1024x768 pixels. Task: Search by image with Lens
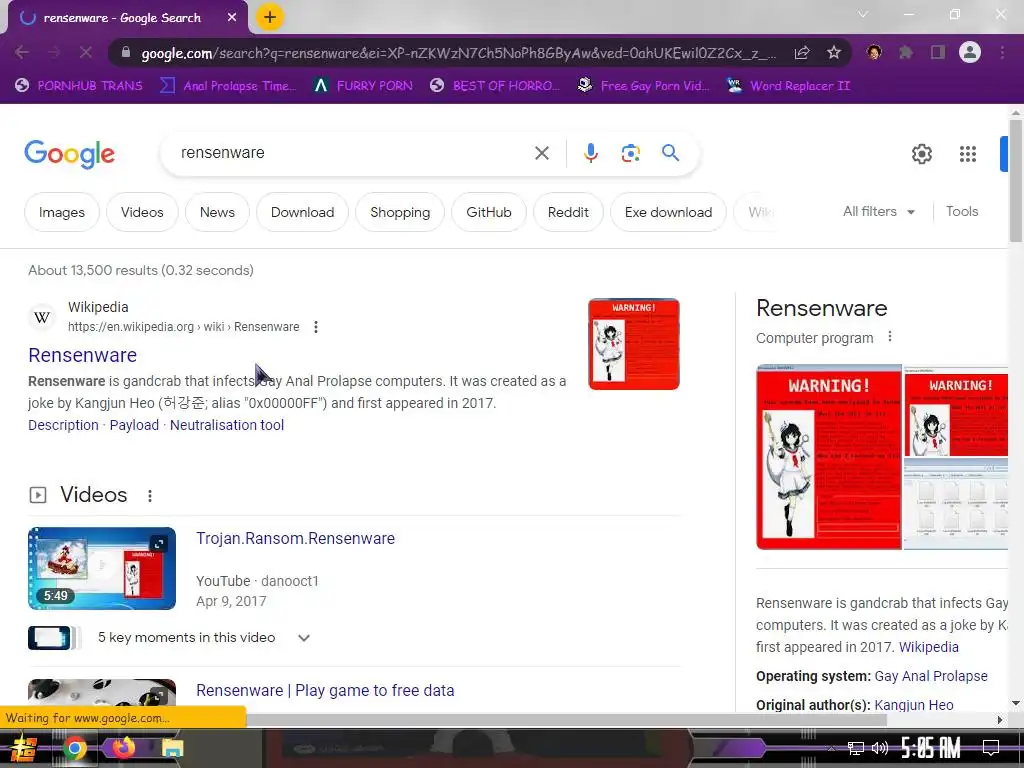[x=630, y=153]
